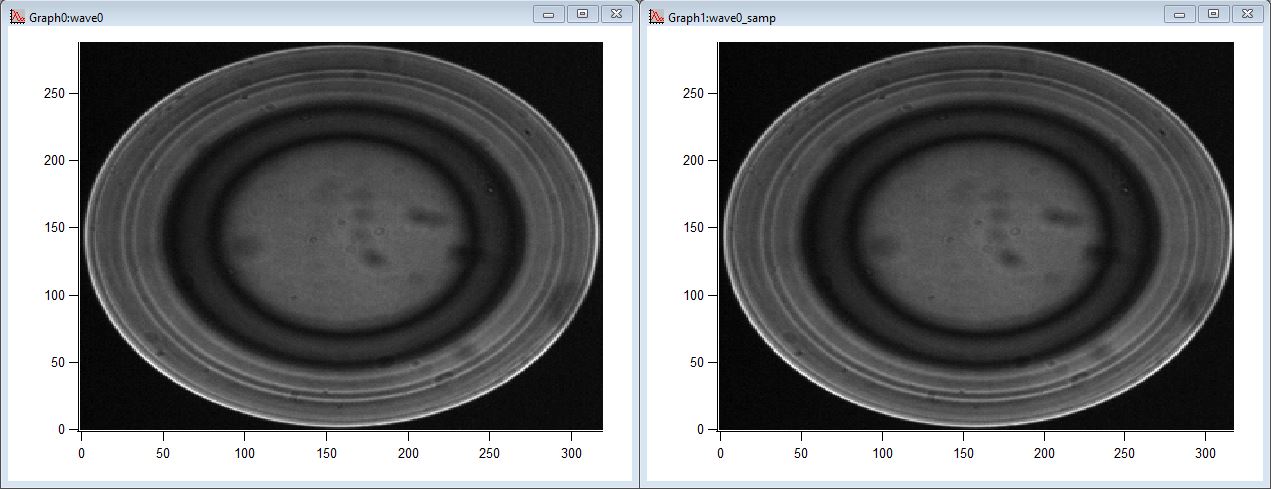1271x489 pixels.
Task: Click y-axis label 50 in Graph0
Action: (58, 362)
